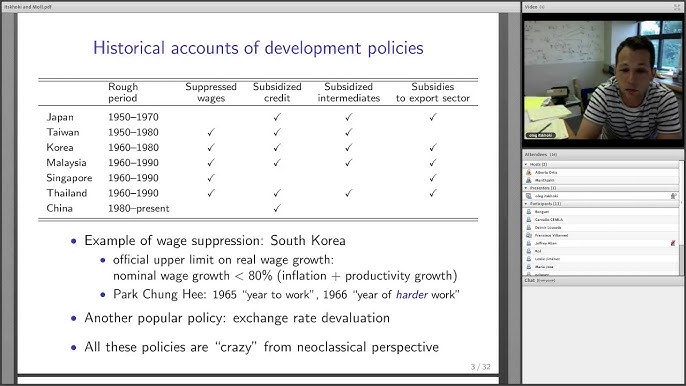Screen dimensions: 686x386
Task: Collapse the Participants group in Attendees
Action: coord(526,204)
